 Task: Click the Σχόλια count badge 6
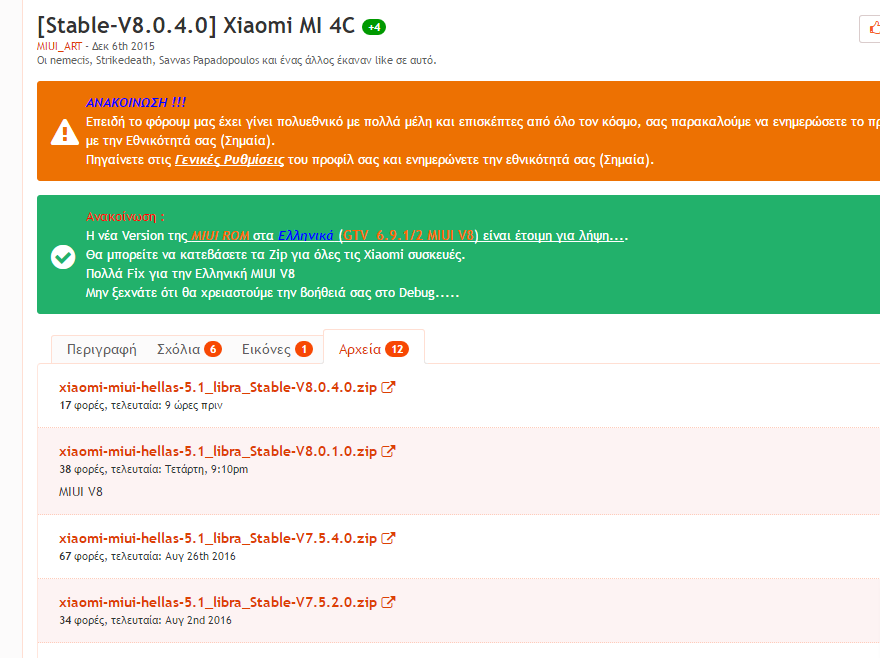[x=213, y=349]
